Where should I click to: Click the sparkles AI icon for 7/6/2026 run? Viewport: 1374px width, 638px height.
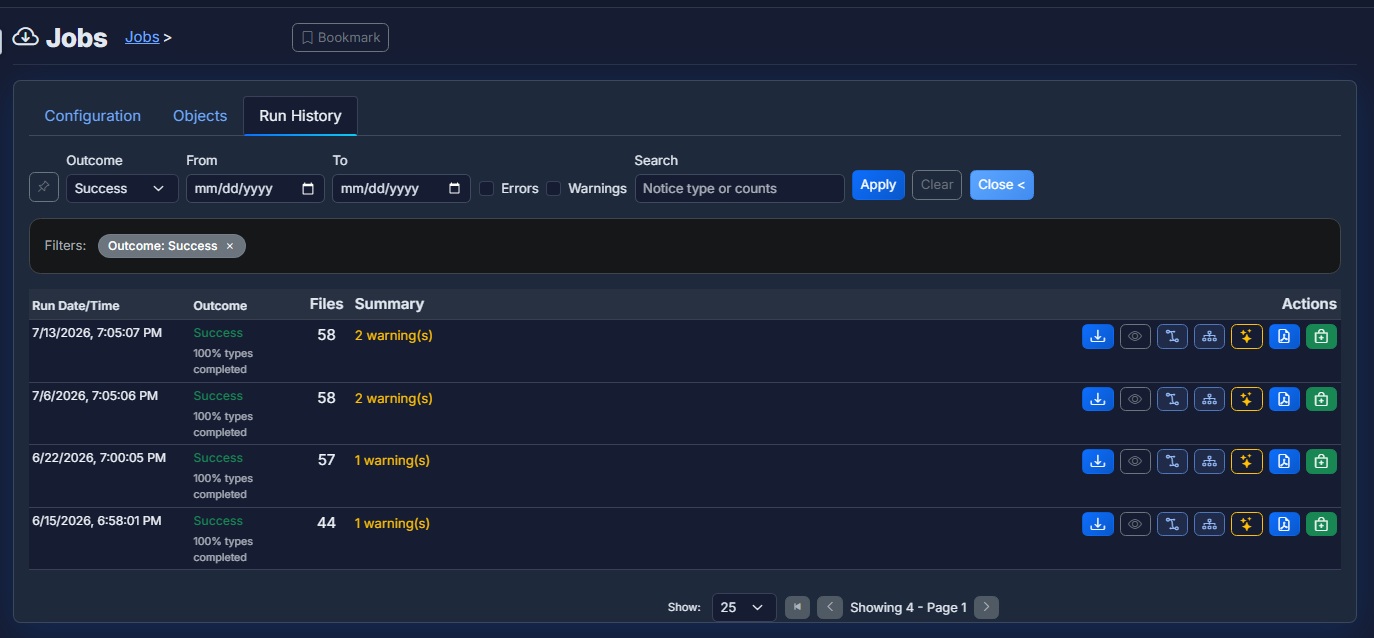[x=1246, y=399]
